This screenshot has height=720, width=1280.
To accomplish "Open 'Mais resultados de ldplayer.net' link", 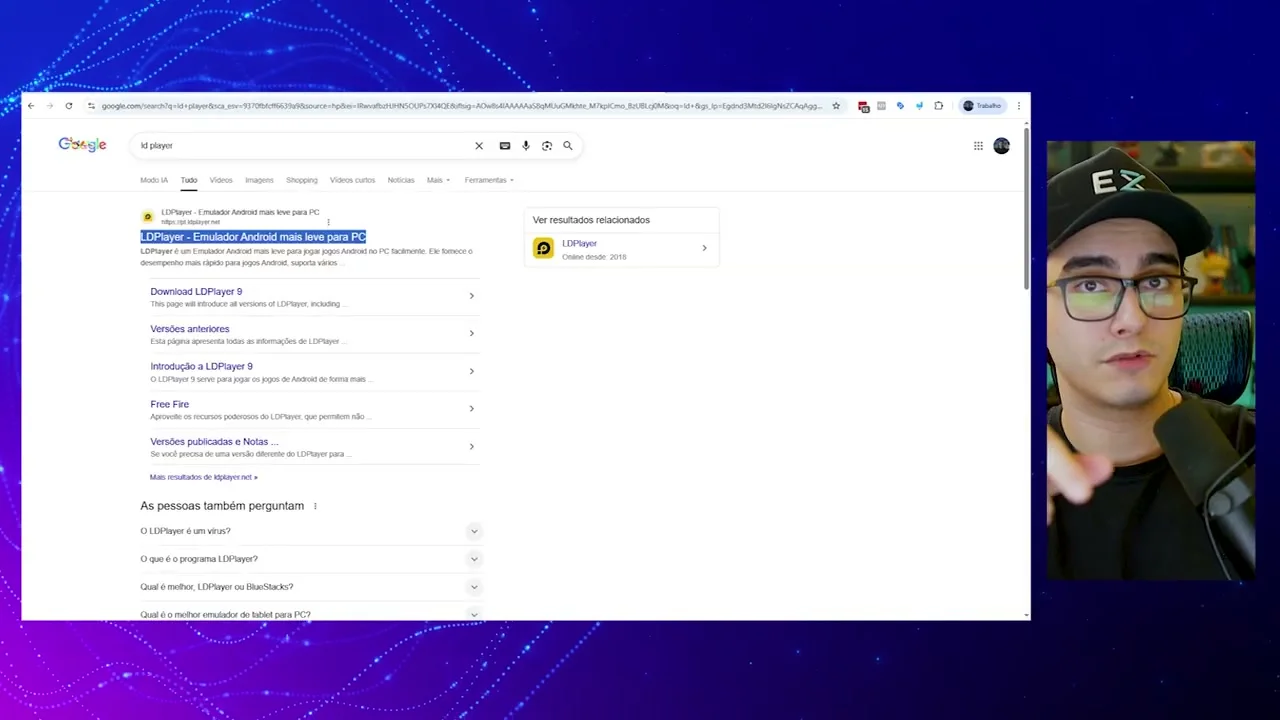I will tap(204, 477).
